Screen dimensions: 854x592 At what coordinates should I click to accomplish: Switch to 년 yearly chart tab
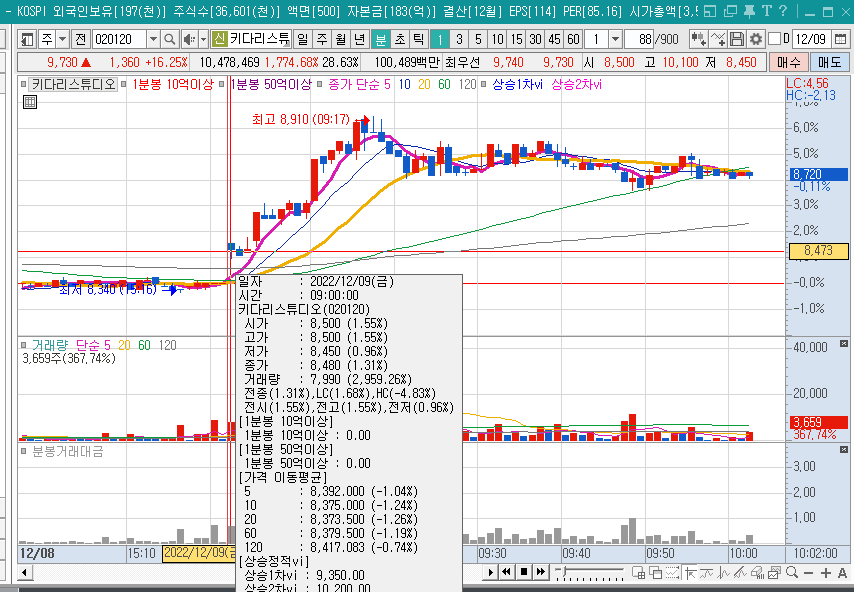(360, 39)
